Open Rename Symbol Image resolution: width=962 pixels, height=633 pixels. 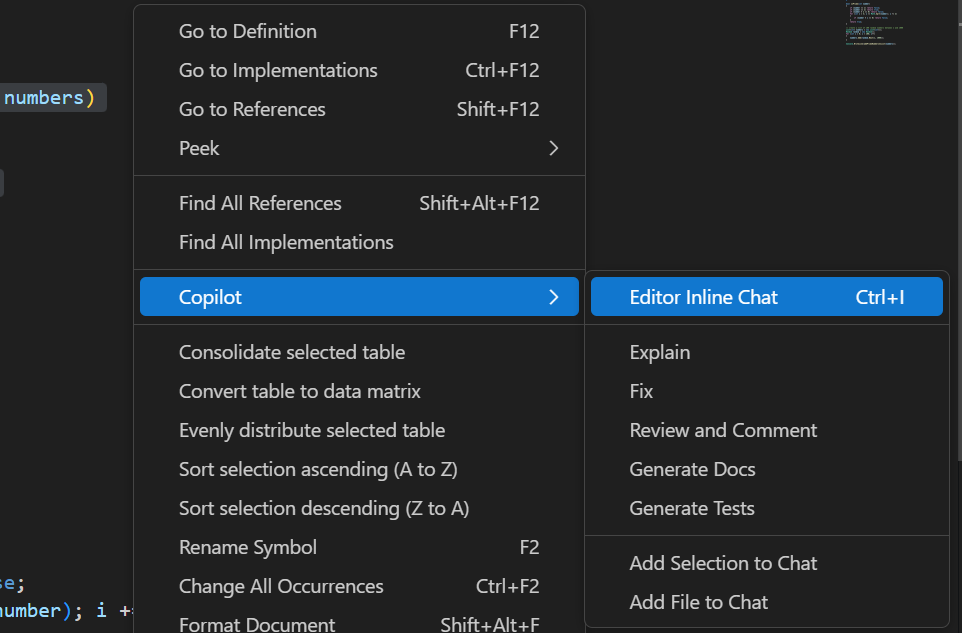pos(247,547)
